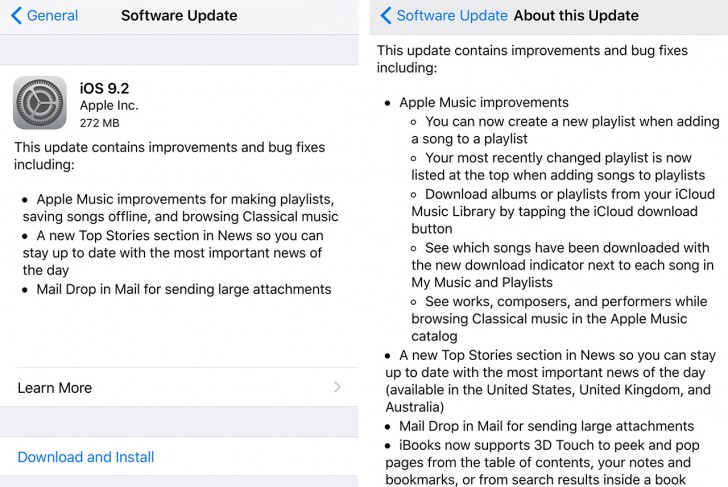Click the About this Update title
Viewport: 728px width, 487px height.
coord(576,16)
